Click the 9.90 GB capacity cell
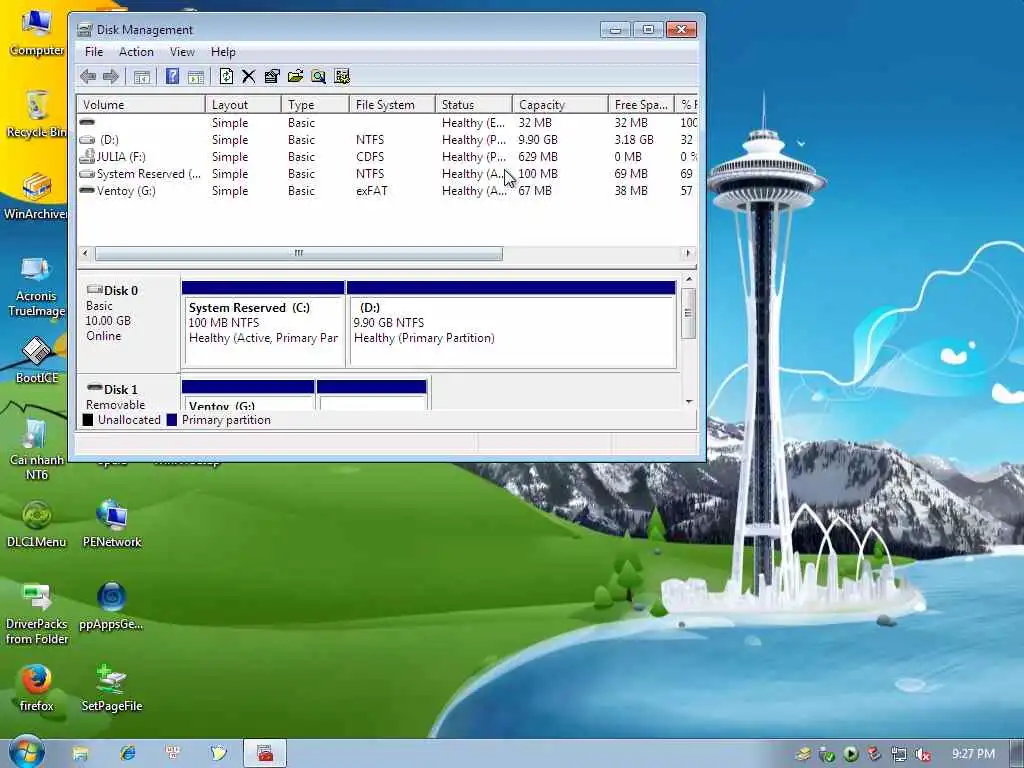 click(x=537, y=140)
